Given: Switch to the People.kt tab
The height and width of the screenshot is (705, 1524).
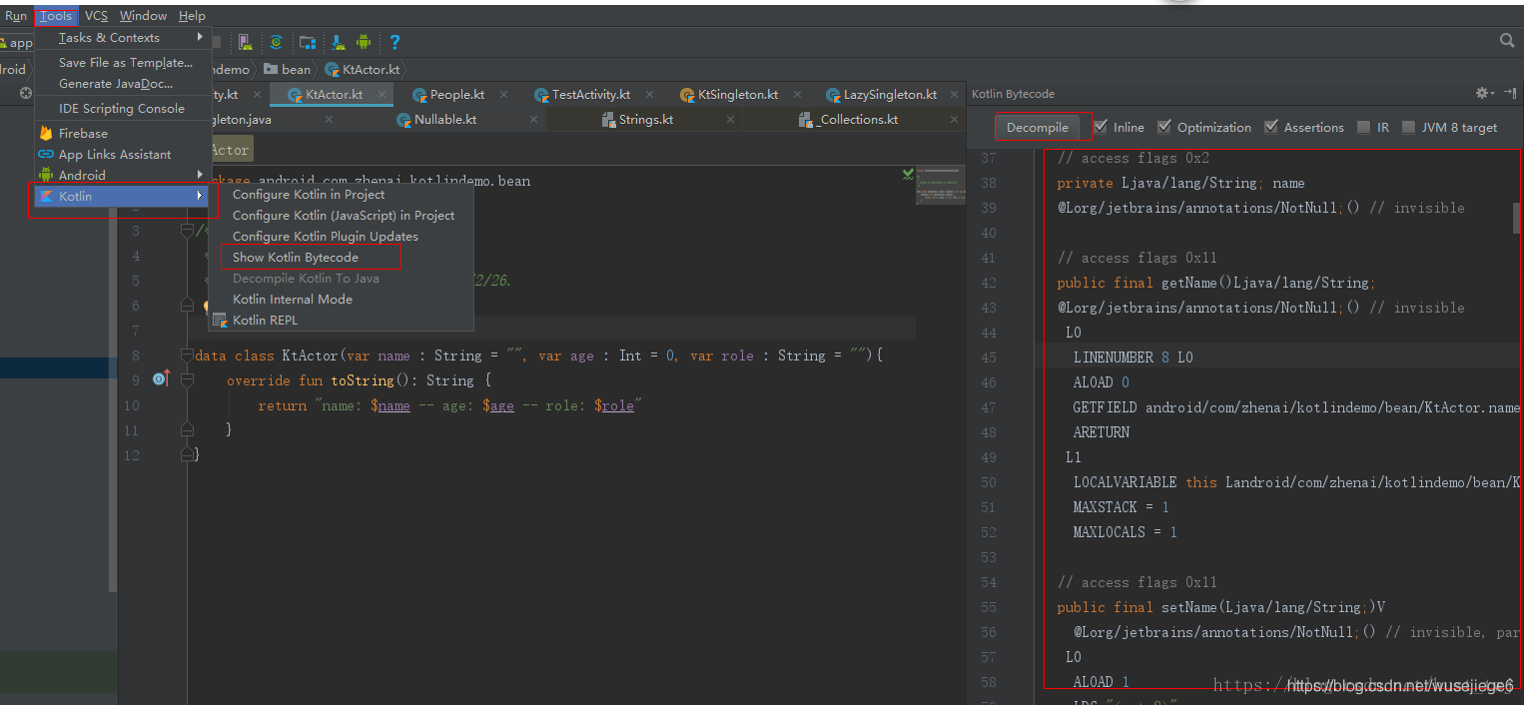Looking at the screenshot, I should click(456, 95).
